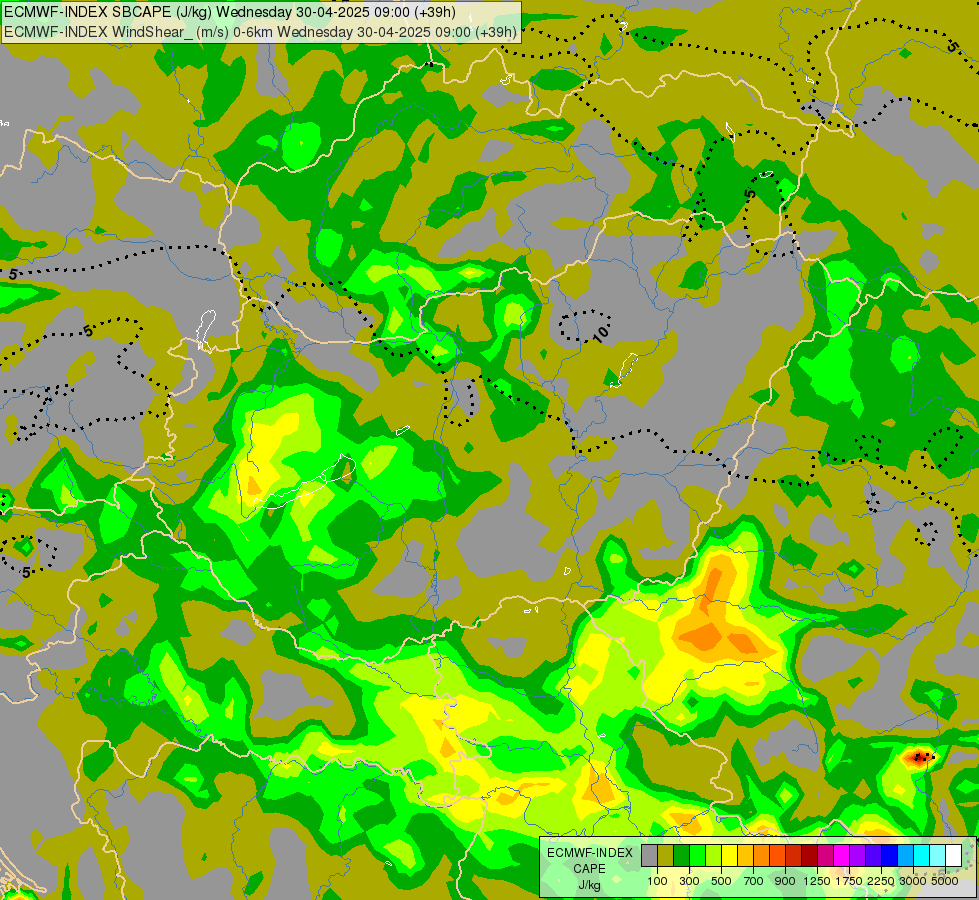
Task: Click the bright magenta legend swatch
Action: tap(842, 855)
